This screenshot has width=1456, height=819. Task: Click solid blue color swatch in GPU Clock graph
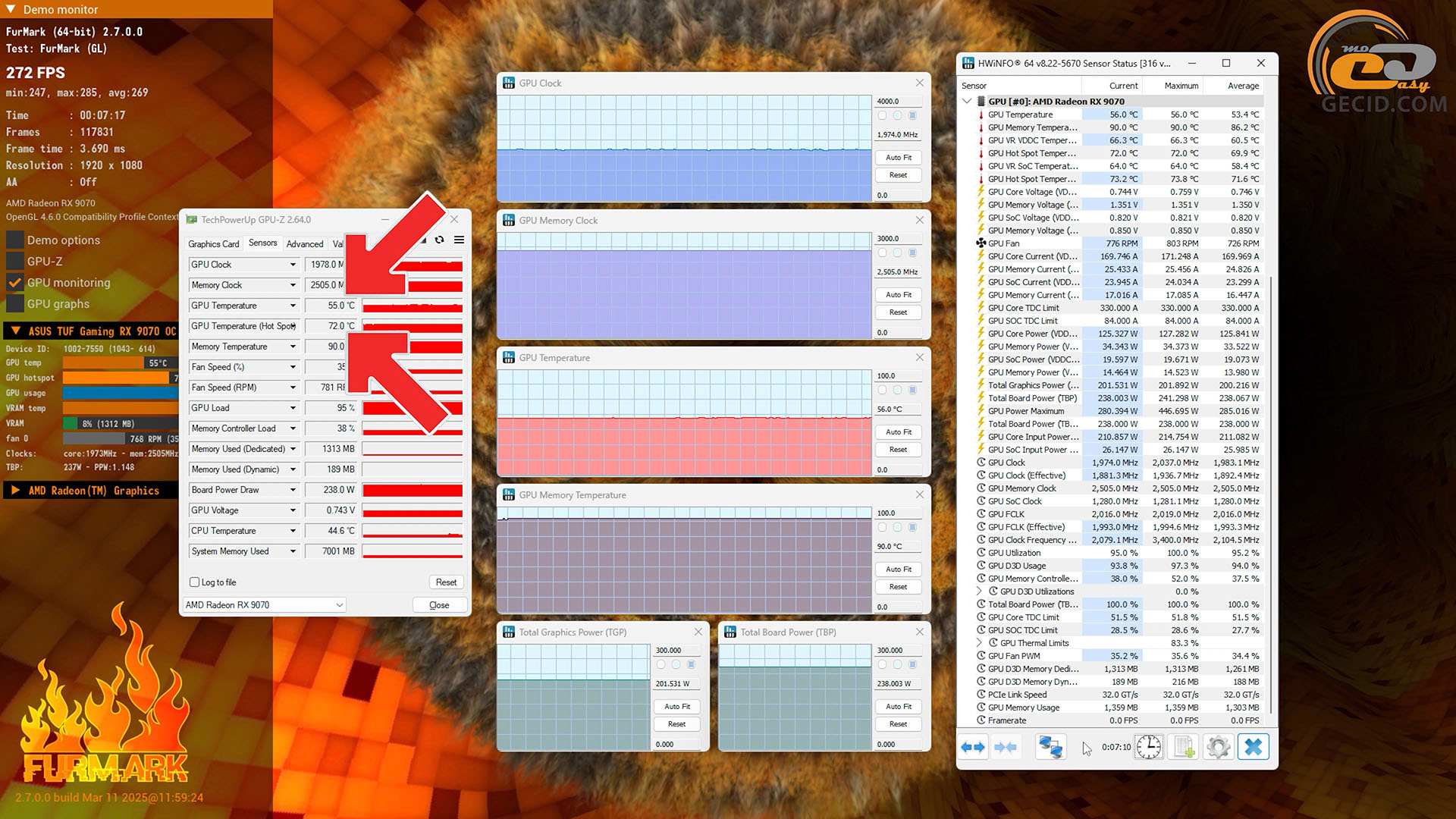912,115
